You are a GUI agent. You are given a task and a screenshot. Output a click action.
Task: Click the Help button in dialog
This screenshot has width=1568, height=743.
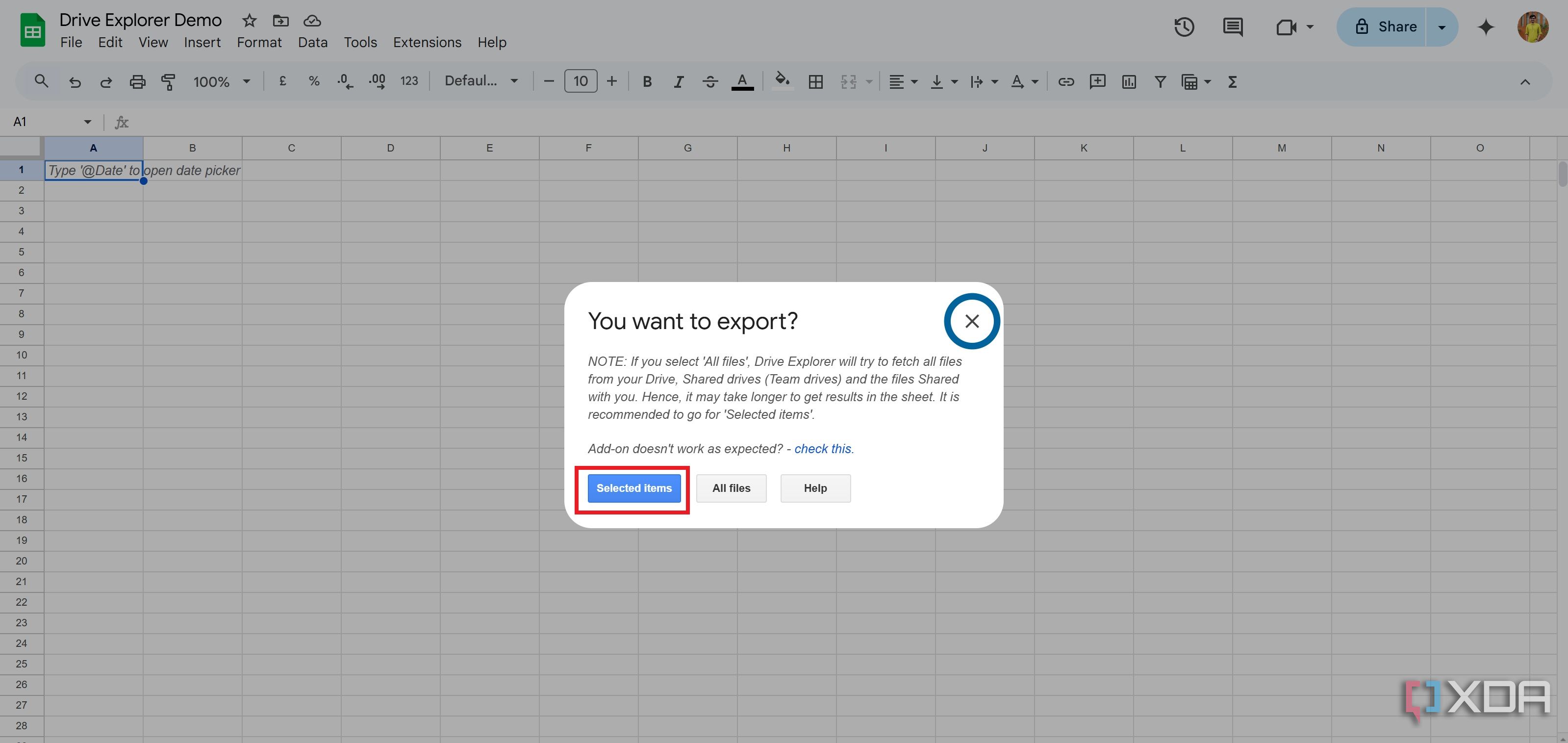[815, 488]
